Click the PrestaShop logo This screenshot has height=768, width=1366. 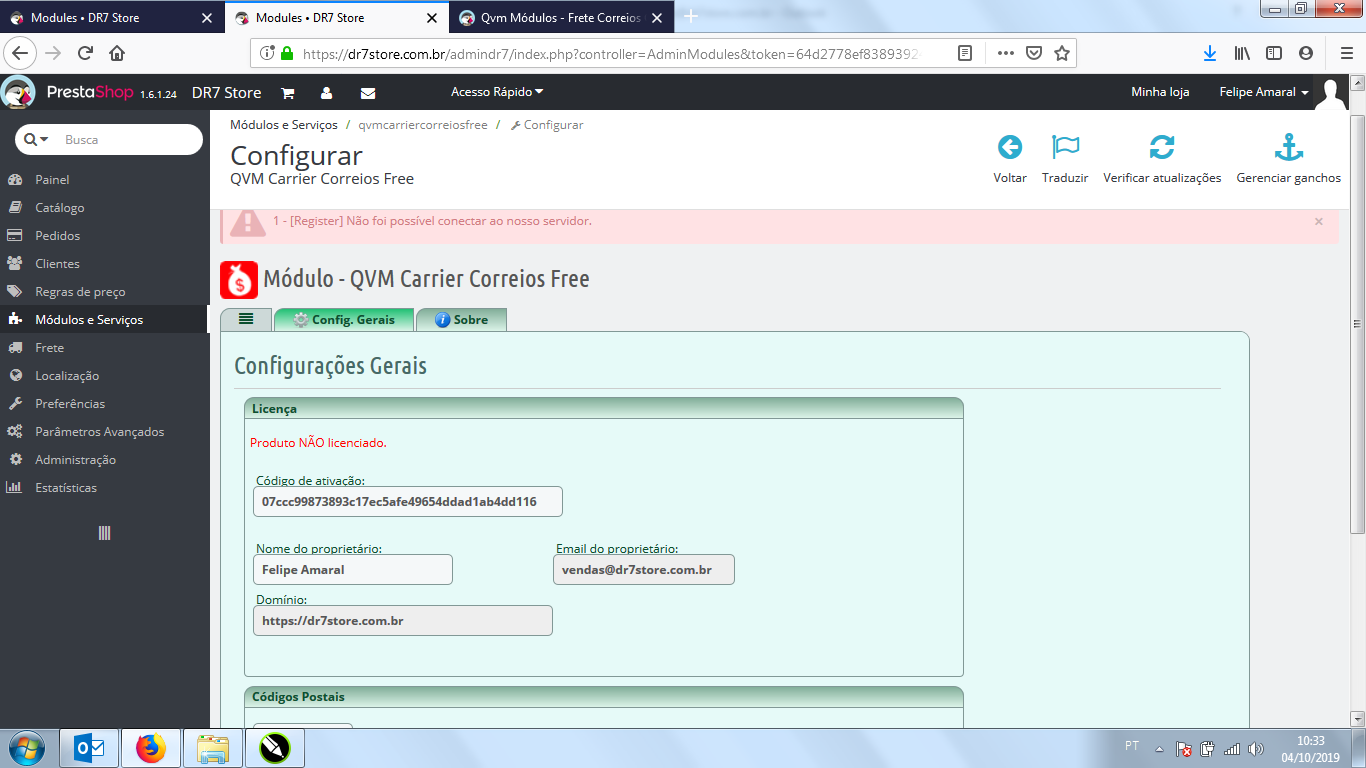(x=90, y=92)
